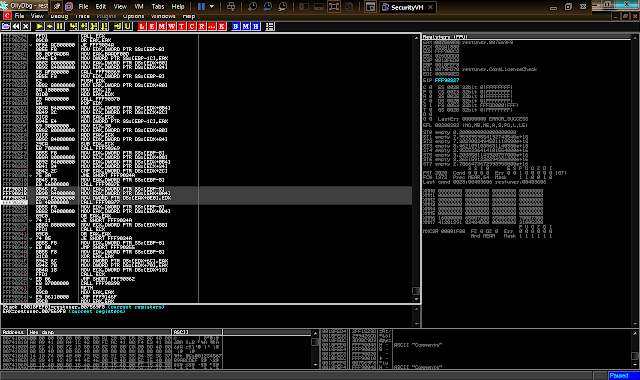Open the VMware snapshot manager icon
Screen dimensions: 640x380
[x=282, y=7]
